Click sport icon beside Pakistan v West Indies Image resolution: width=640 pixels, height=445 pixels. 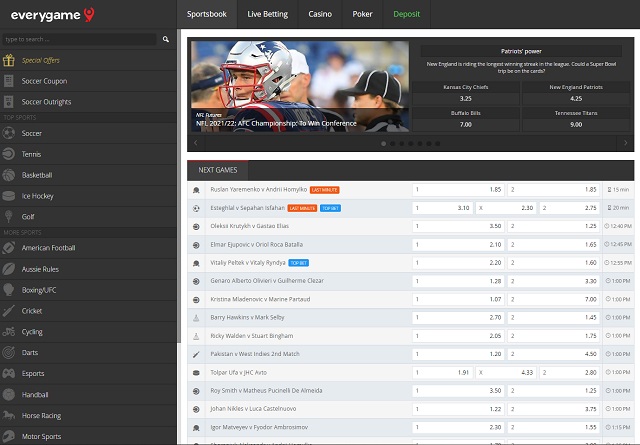coord(196,354)
